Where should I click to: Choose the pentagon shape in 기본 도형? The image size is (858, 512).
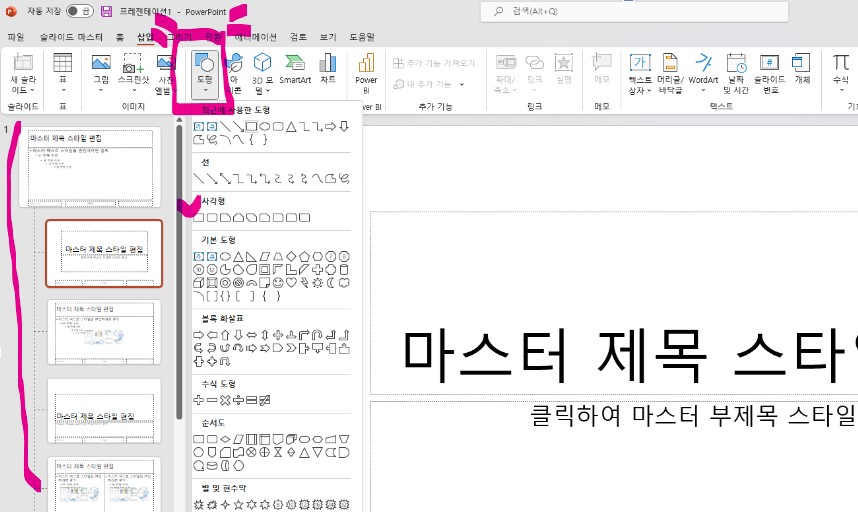(304, 257)
